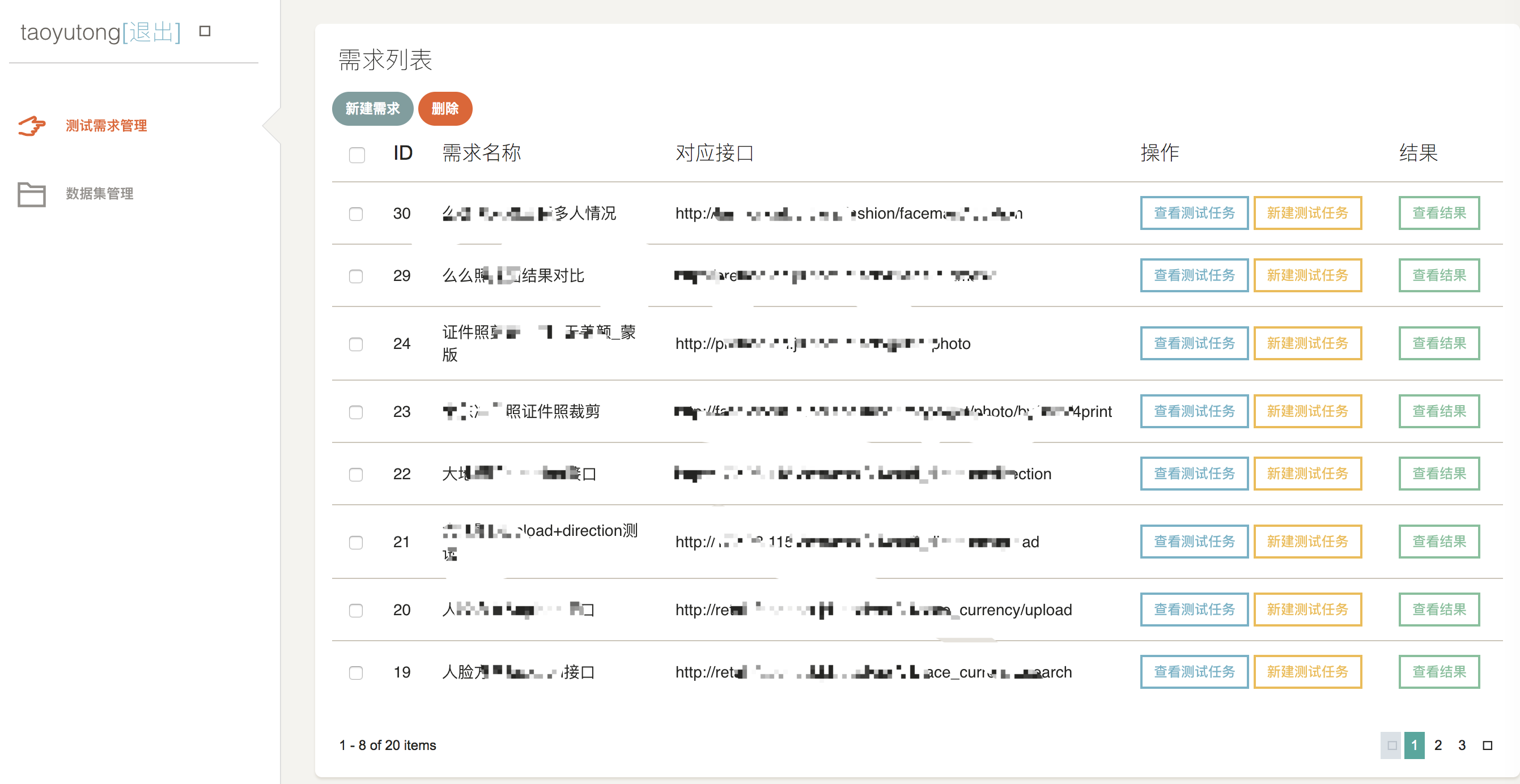The width and height of the screenshot is (1520, 784).
Task: Check the checkbox for row ID 22
Action: tap(356, 474)
